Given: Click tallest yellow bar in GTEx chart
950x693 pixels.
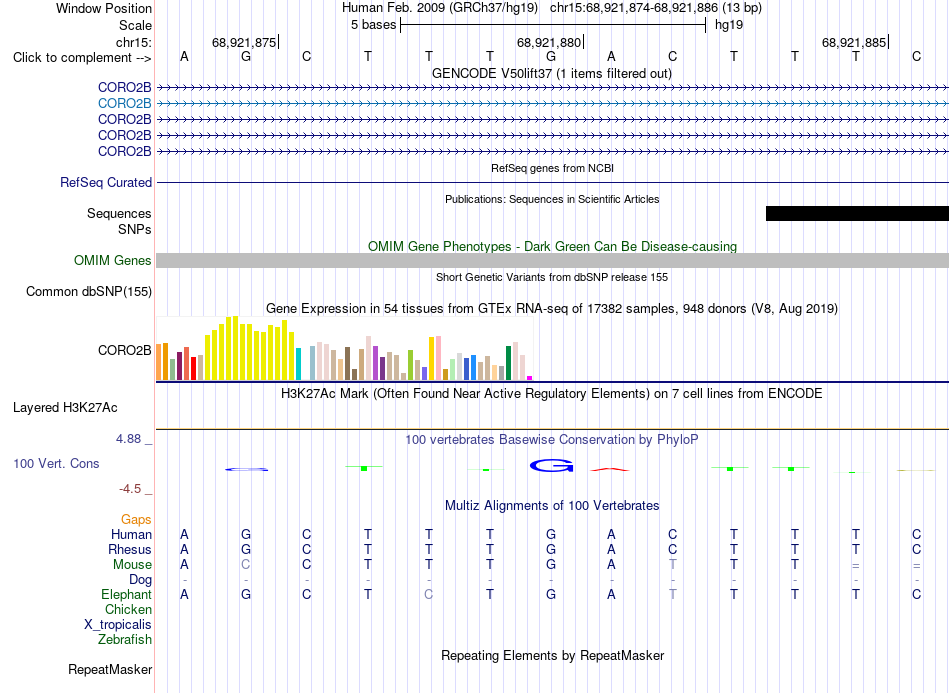Looking at the screenshot, I should coord(236,348).
